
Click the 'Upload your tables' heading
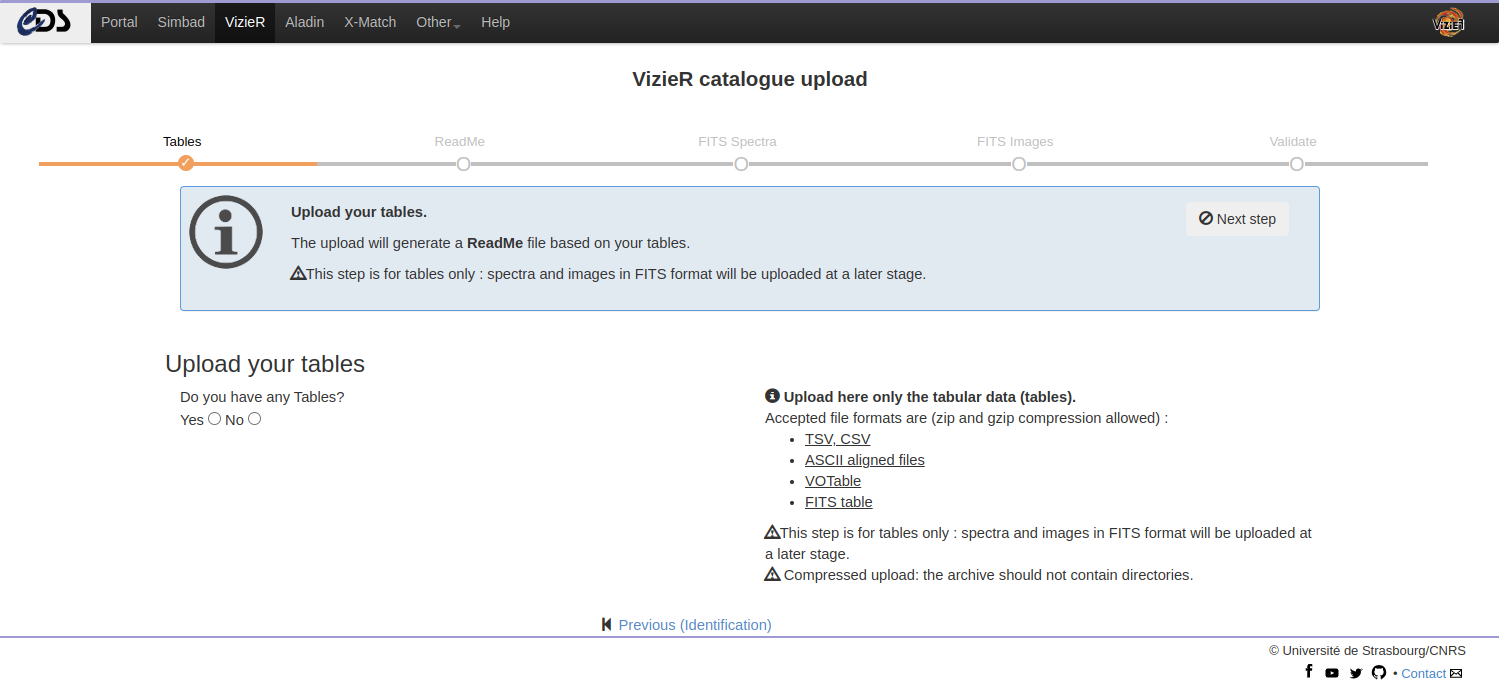(265, 363)
